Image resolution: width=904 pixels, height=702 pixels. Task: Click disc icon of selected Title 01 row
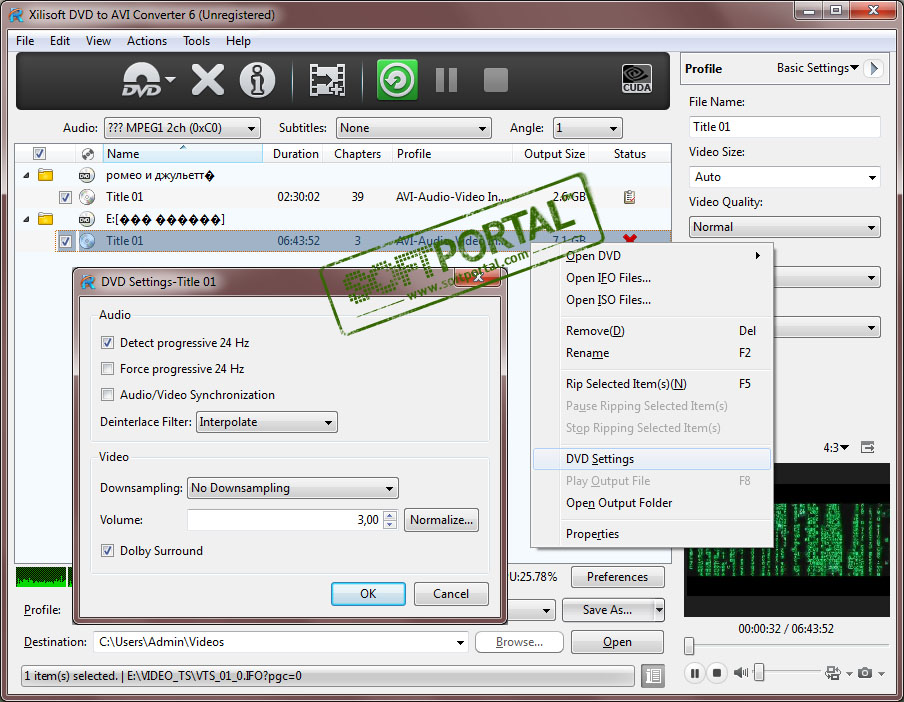87,241
